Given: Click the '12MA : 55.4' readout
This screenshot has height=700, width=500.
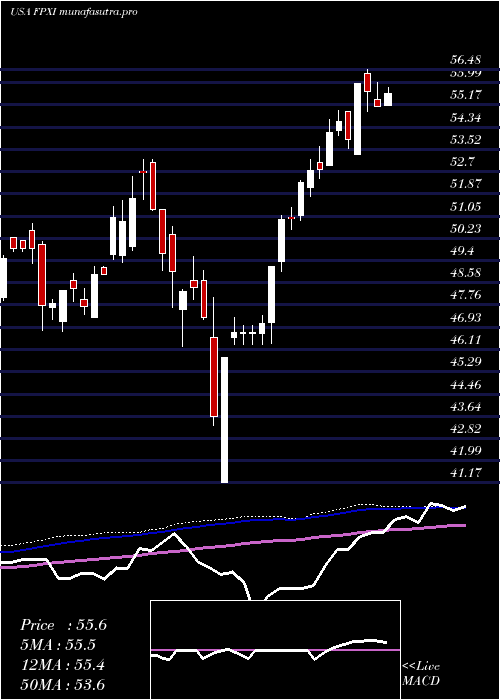Looking at the screenshot, I should coord(62,665).
